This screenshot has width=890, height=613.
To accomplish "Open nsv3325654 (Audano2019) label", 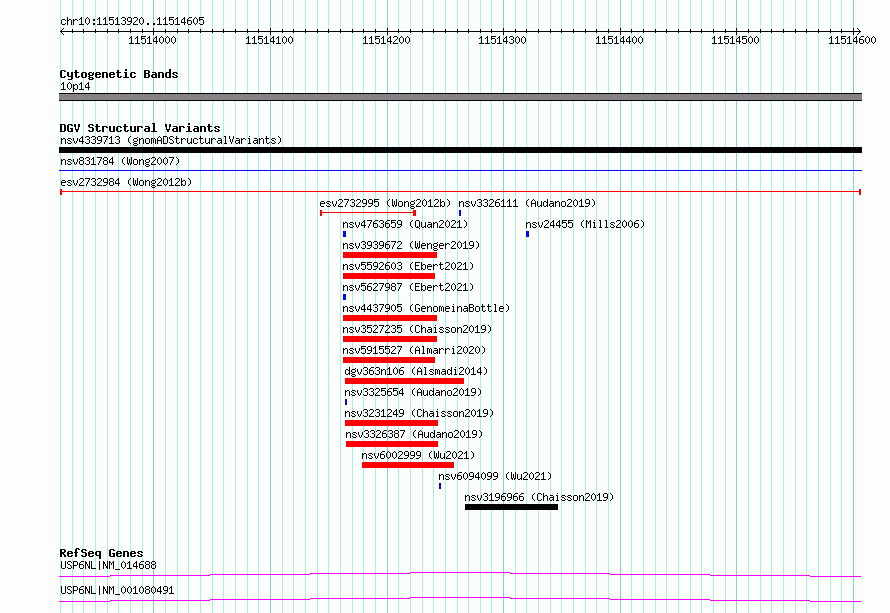I will 413,392.
